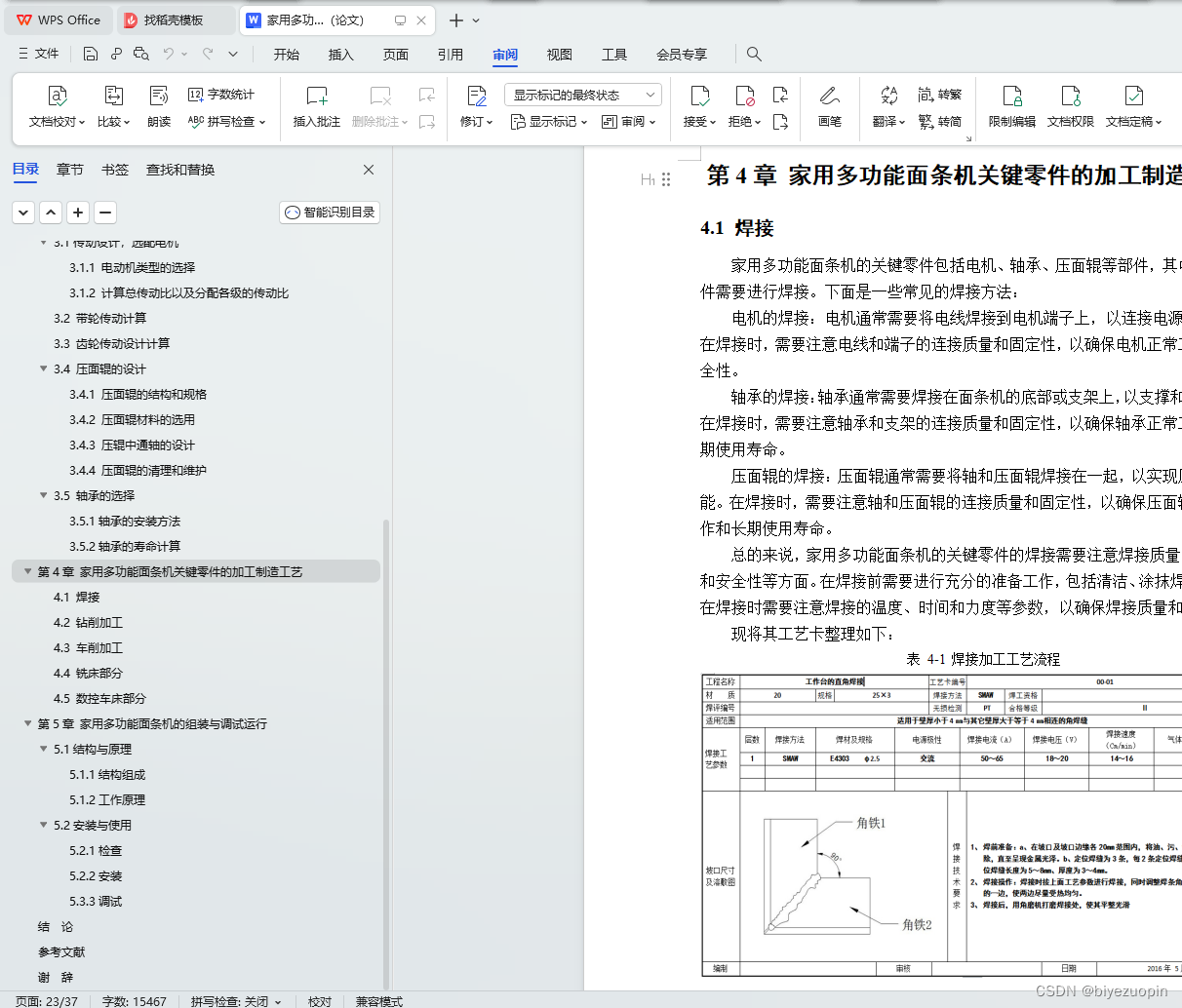Click the collapse-all minus button in outline
Image resolution: width=1182 pixels, height=1008 pixels.
(105, 212)
